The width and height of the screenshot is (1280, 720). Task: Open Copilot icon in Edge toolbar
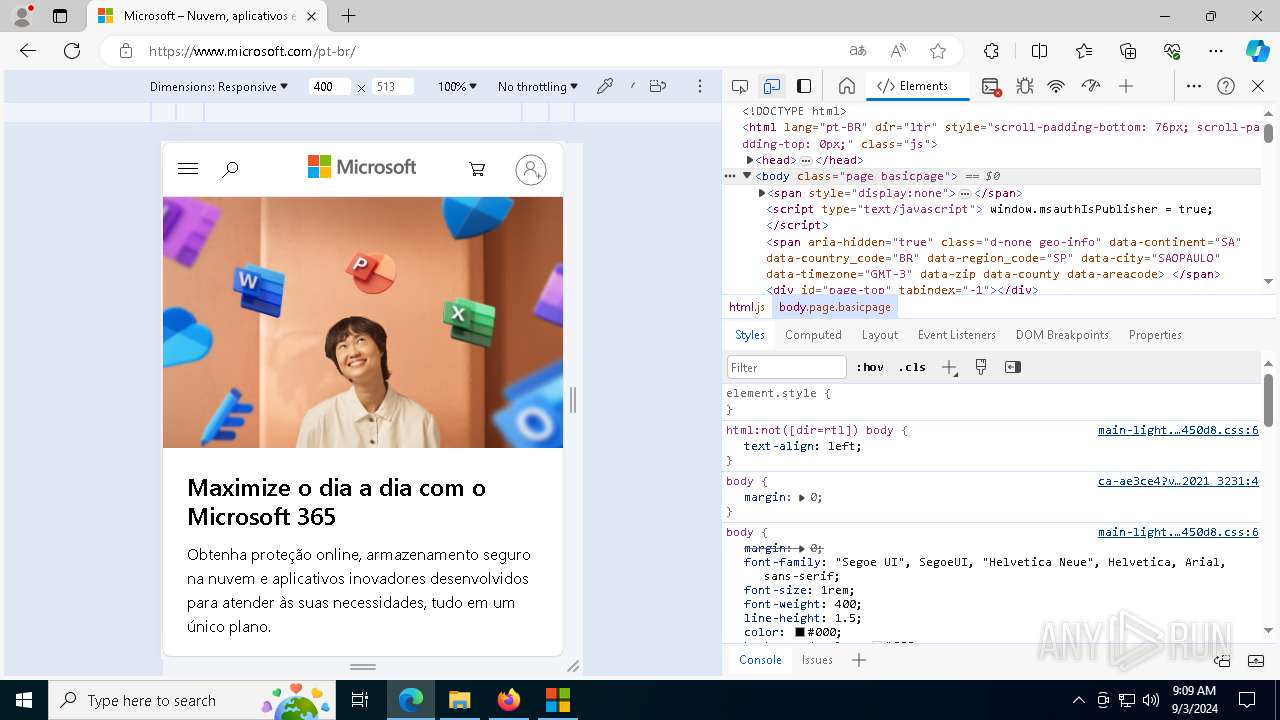(1257, 51)
